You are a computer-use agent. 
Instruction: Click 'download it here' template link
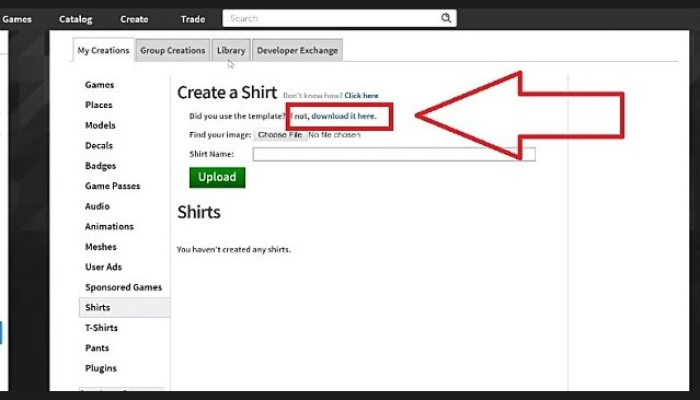[344, 116]
